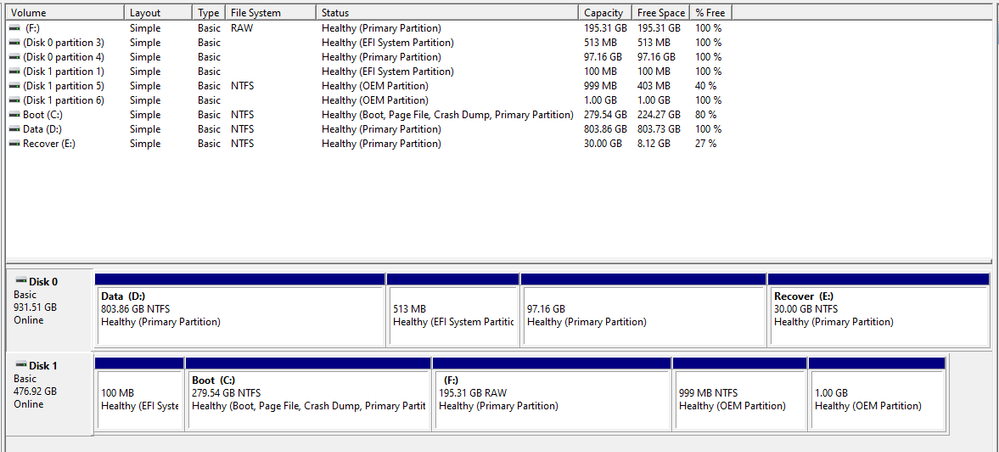Select the Data (D:) drive icon in volume list
Screen dimensions: 999x452
[x=14, y=129]
